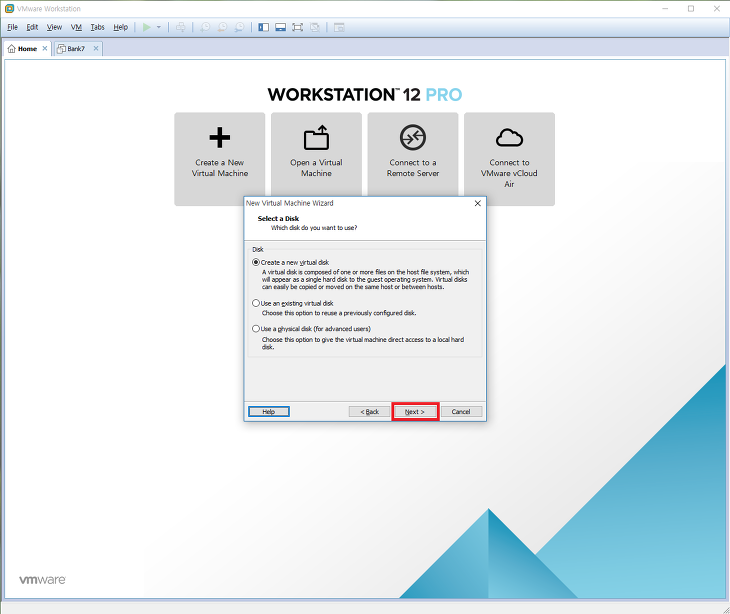The image size is (730, 614).
Task: Select Create a new virtual disk option
Action: 291,263
